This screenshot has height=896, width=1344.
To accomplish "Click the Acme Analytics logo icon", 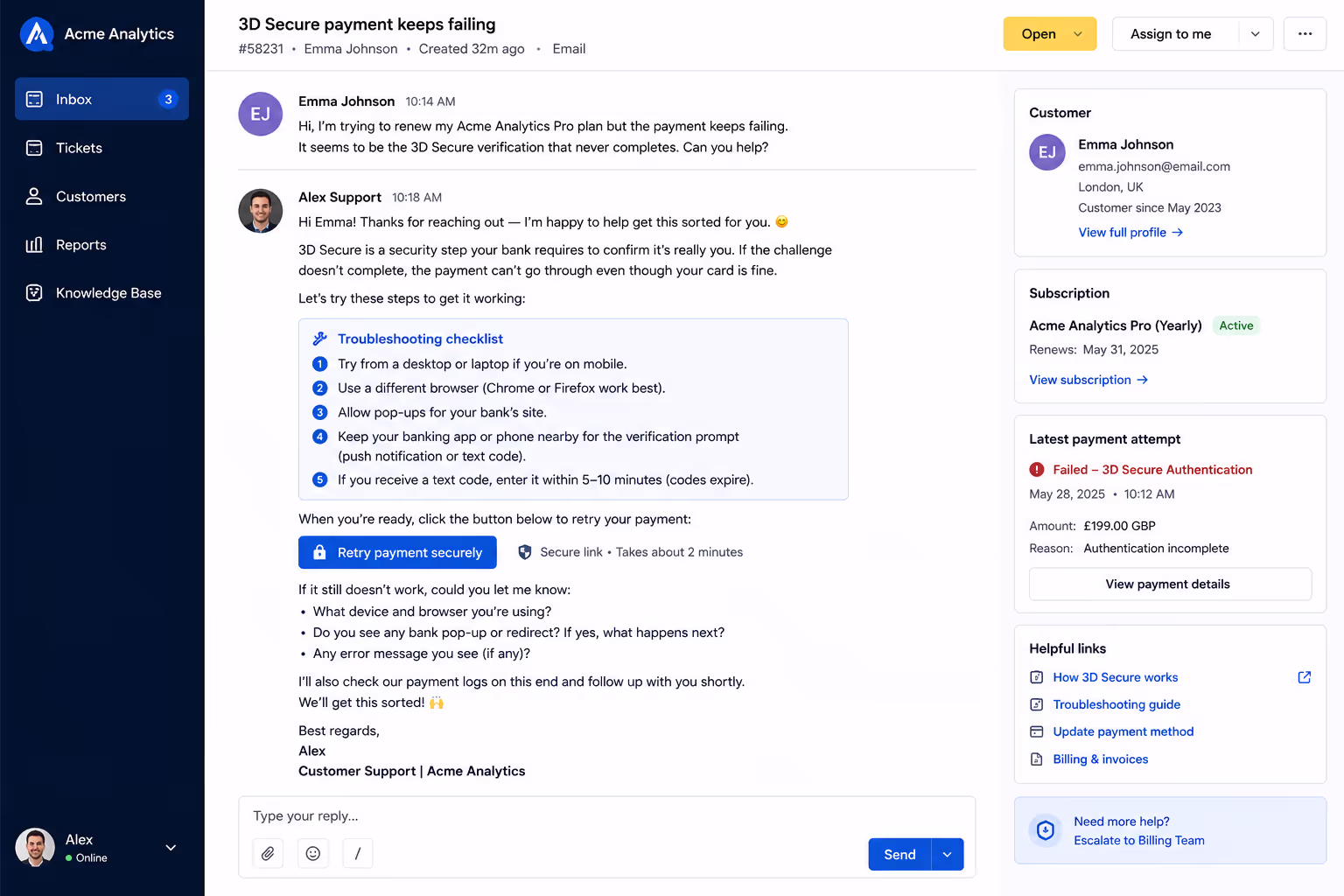I will (37, 34).
